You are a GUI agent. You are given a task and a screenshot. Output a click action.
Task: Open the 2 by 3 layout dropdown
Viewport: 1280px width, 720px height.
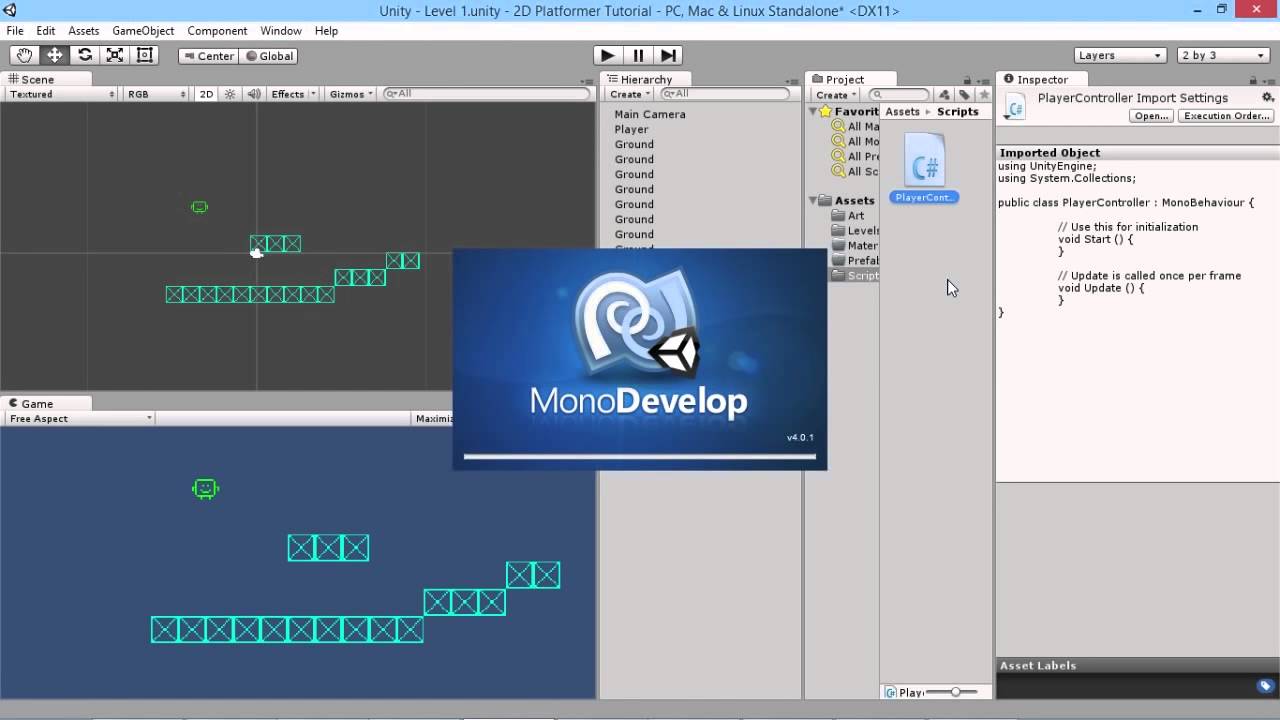coord(1224,56)
